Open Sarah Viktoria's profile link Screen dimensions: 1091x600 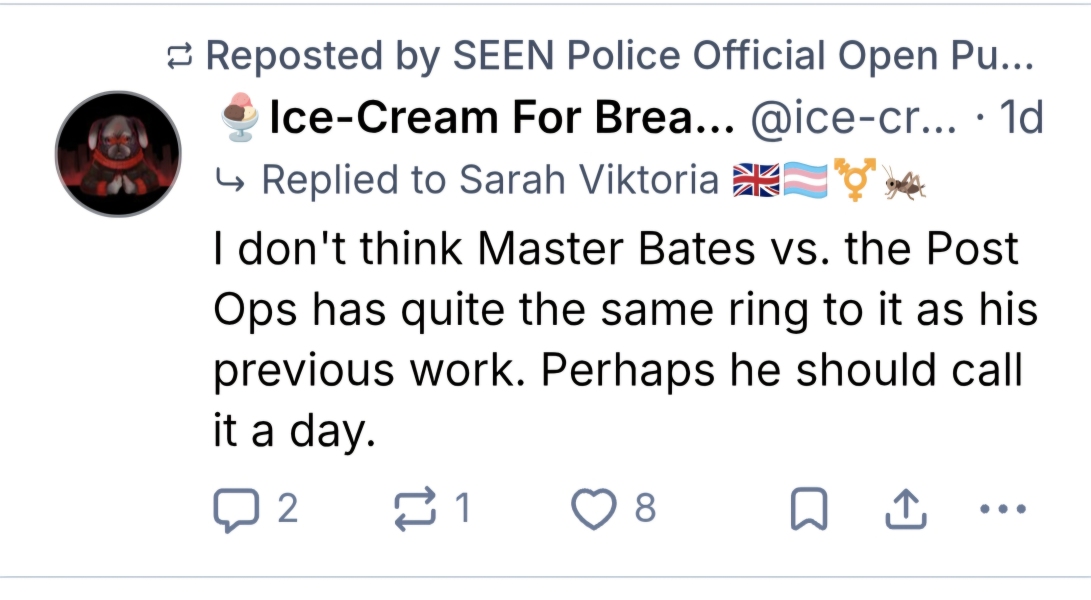pos(620,180)
